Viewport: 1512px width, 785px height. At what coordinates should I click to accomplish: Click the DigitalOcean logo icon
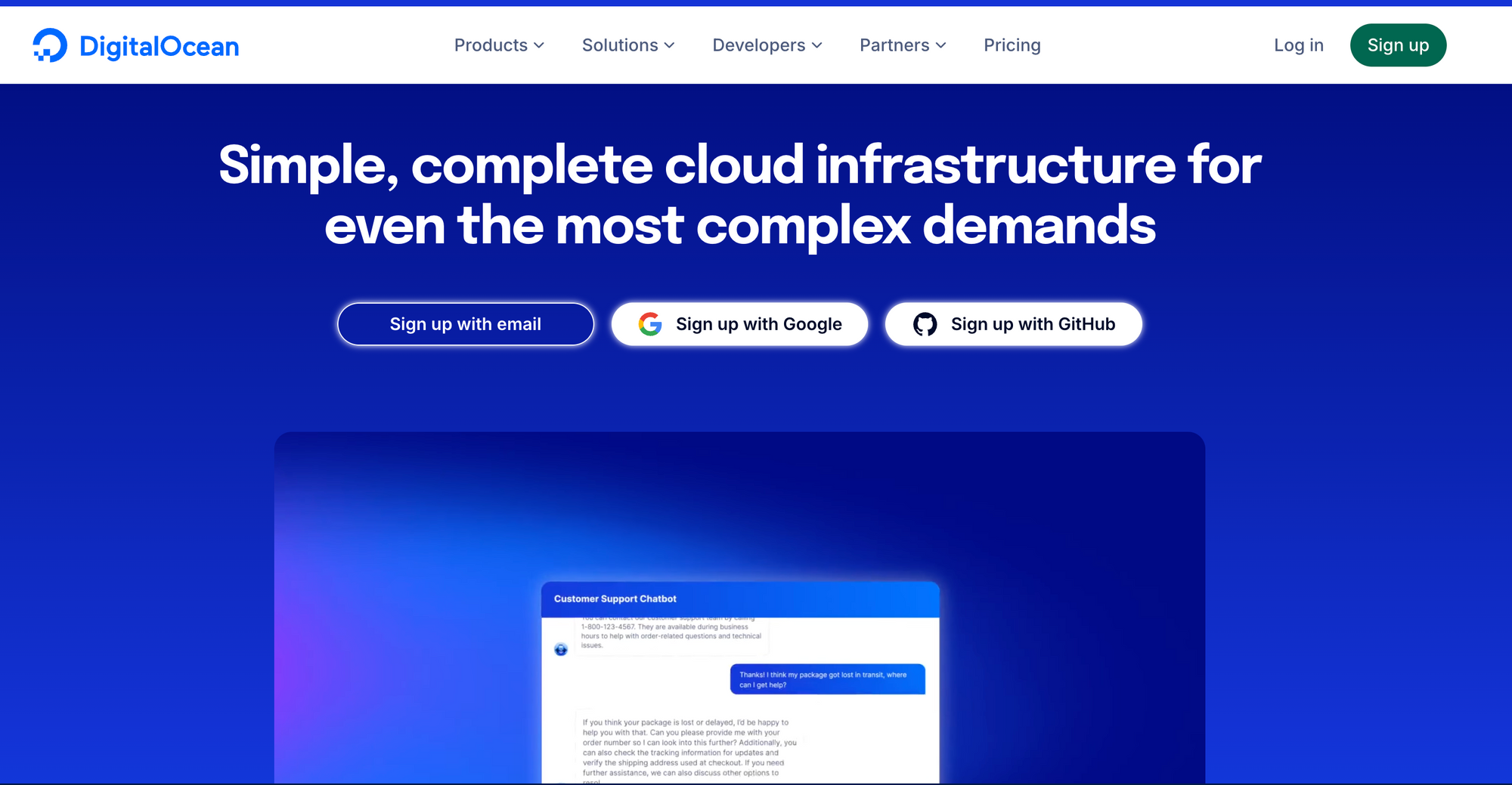(50, 45)
